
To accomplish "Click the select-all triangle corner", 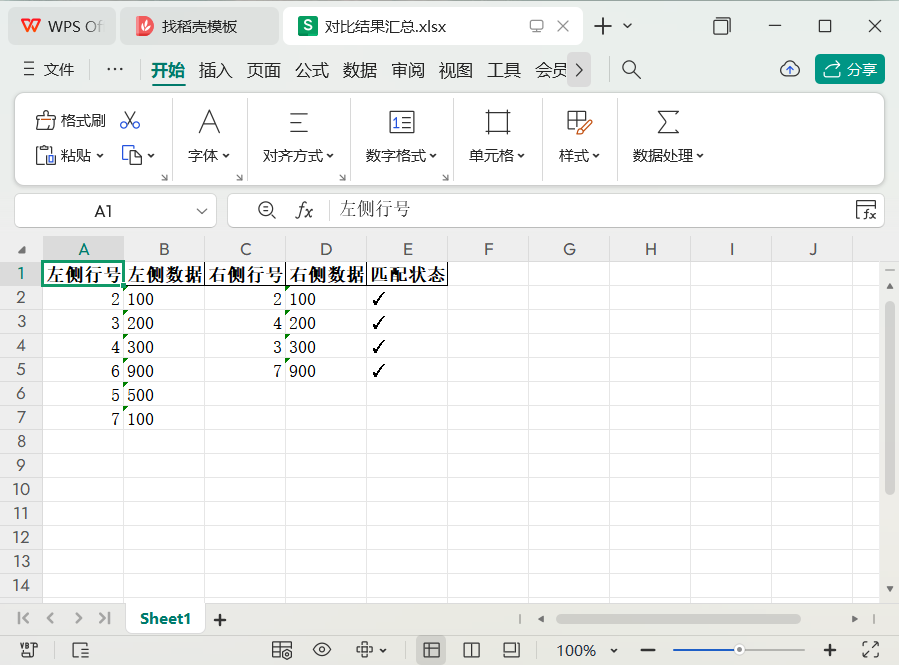I will [x=22, y=249].
